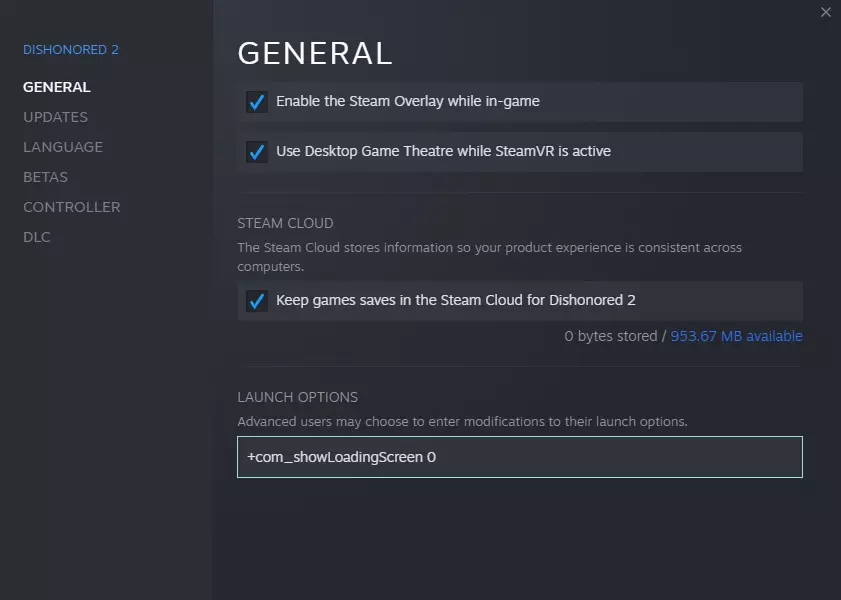Close the properties window with X icon

pyautogui.click(x=825, y=12)
